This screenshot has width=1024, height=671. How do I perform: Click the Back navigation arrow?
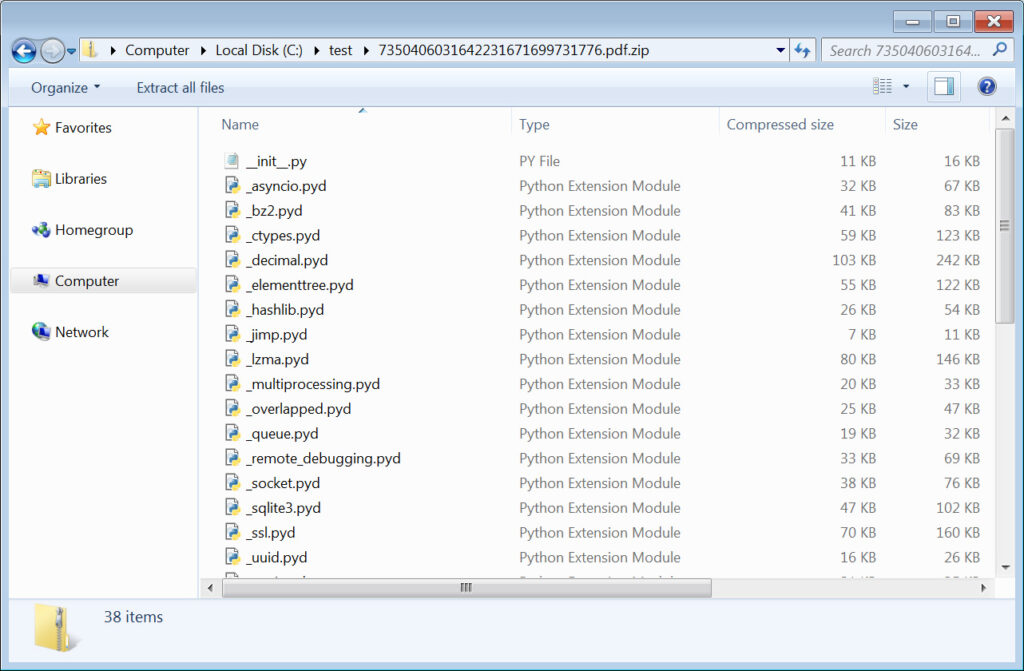[21, 49]
